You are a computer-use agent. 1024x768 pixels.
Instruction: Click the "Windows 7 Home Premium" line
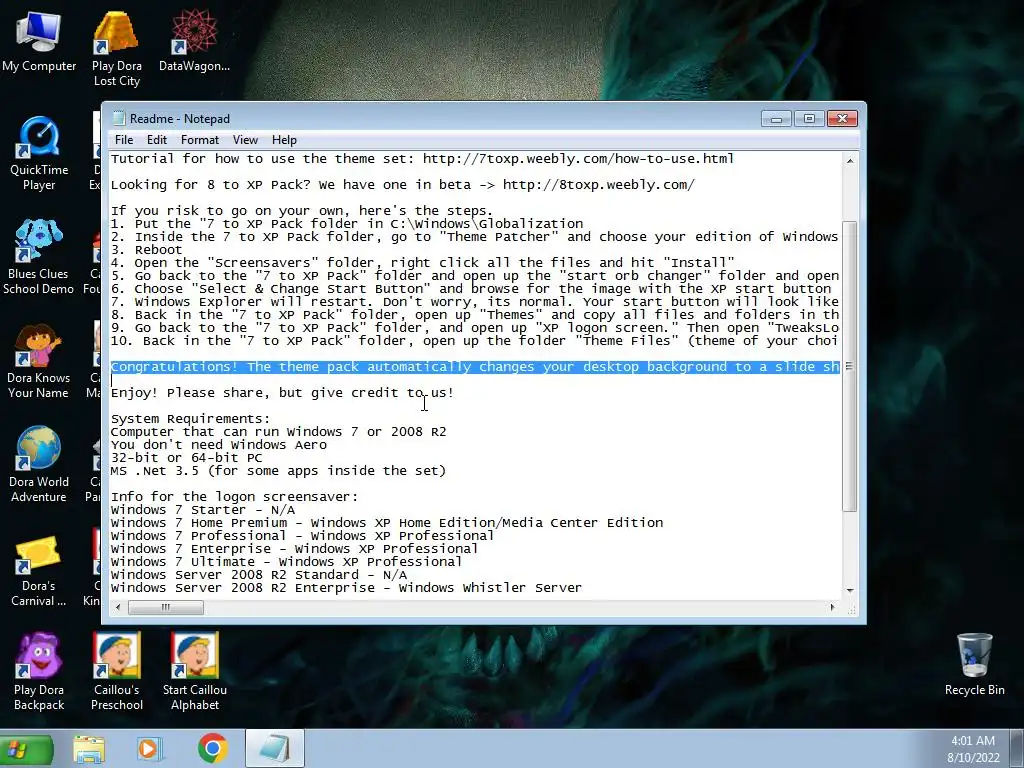(387, 523)
